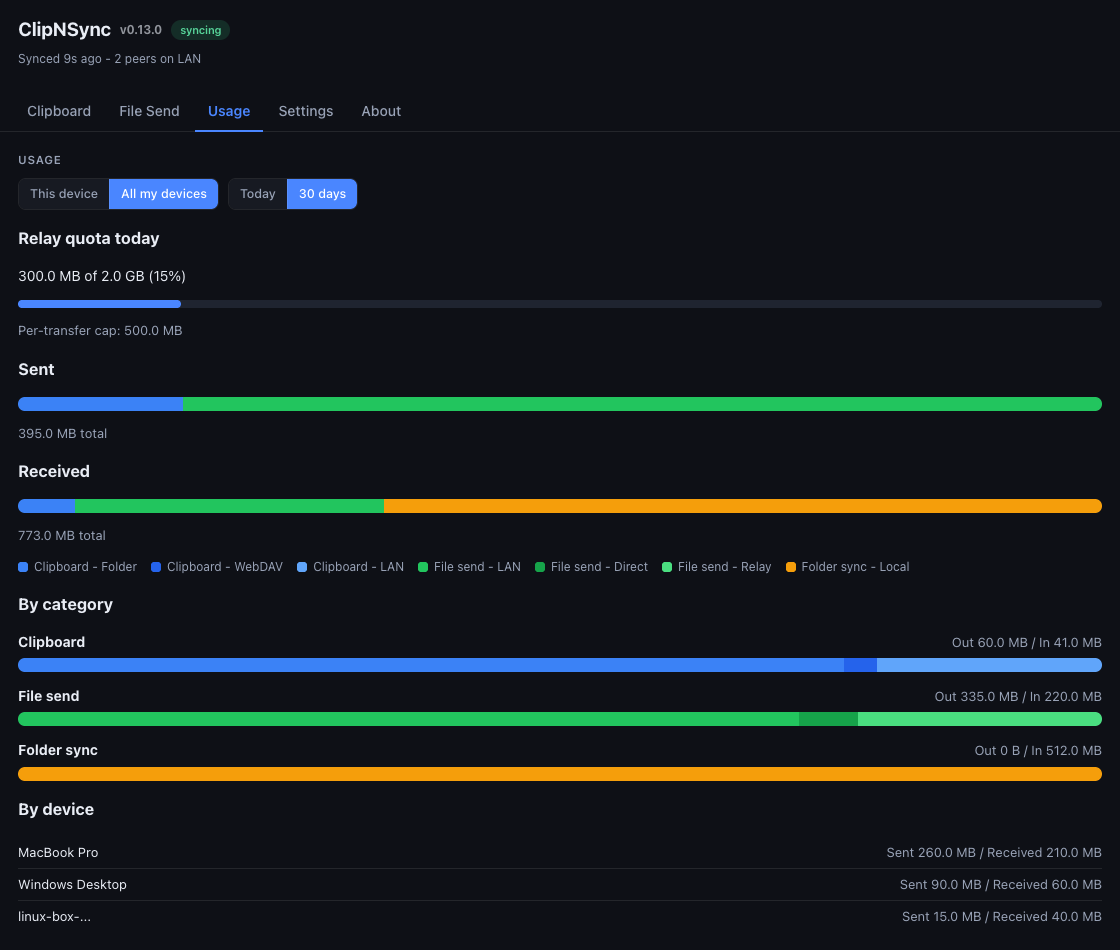Click 'Out 60.0 MB / In 41.0 MB'
The height and width of the screenshot is (950, 1120).
[x=1026, y=643]
